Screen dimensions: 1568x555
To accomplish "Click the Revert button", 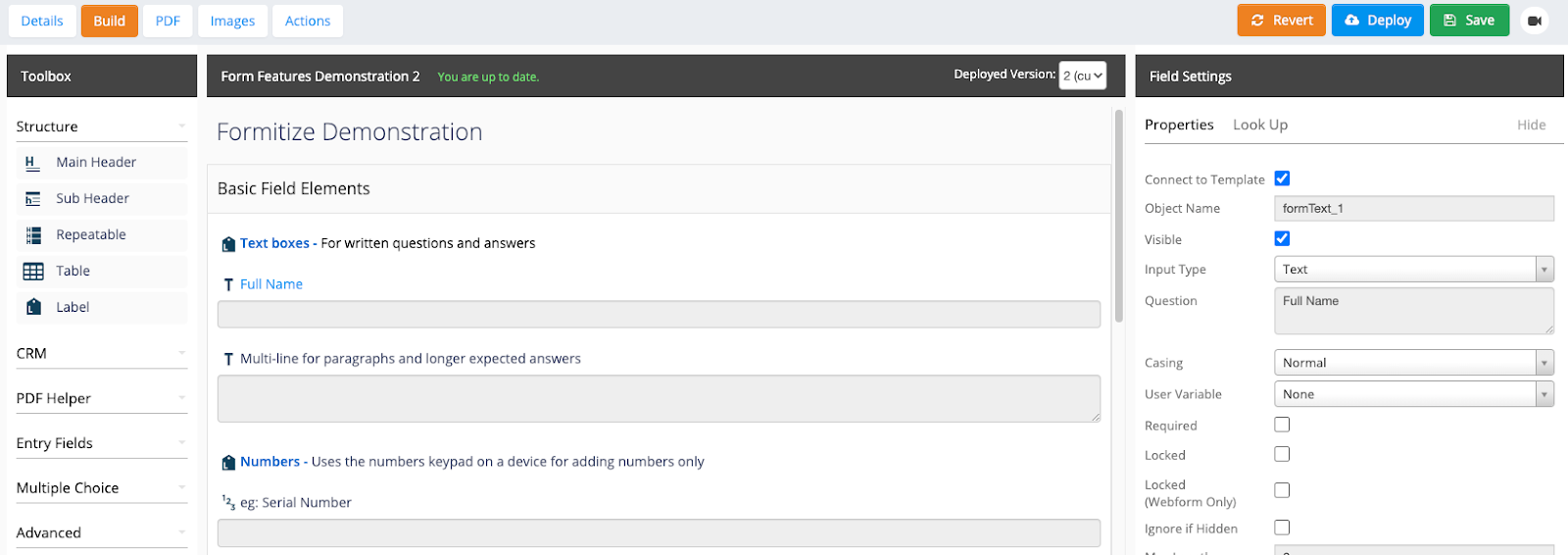I will click(1282, 21).
